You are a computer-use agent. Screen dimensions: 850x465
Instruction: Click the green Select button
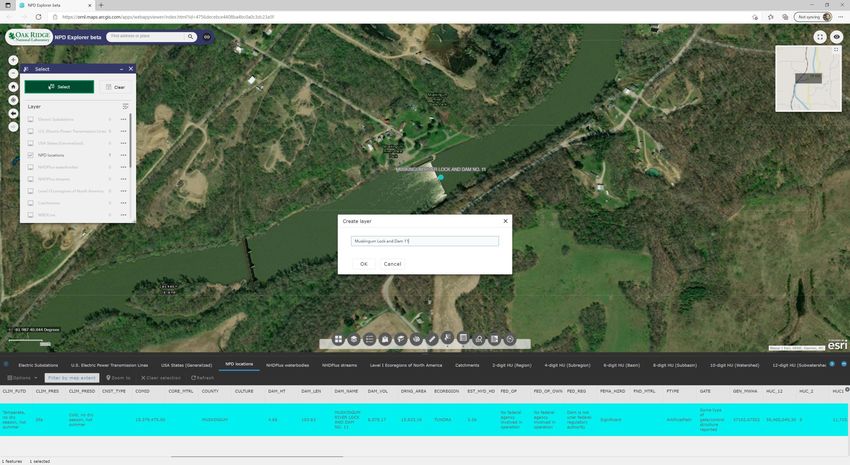click(59, 87)
